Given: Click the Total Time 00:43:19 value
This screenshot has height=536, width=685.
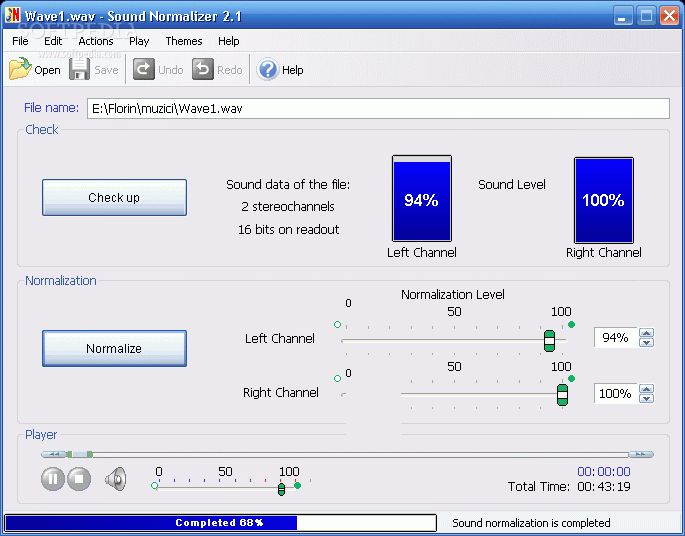Looking at the screenshot, I should pos(604,487).
